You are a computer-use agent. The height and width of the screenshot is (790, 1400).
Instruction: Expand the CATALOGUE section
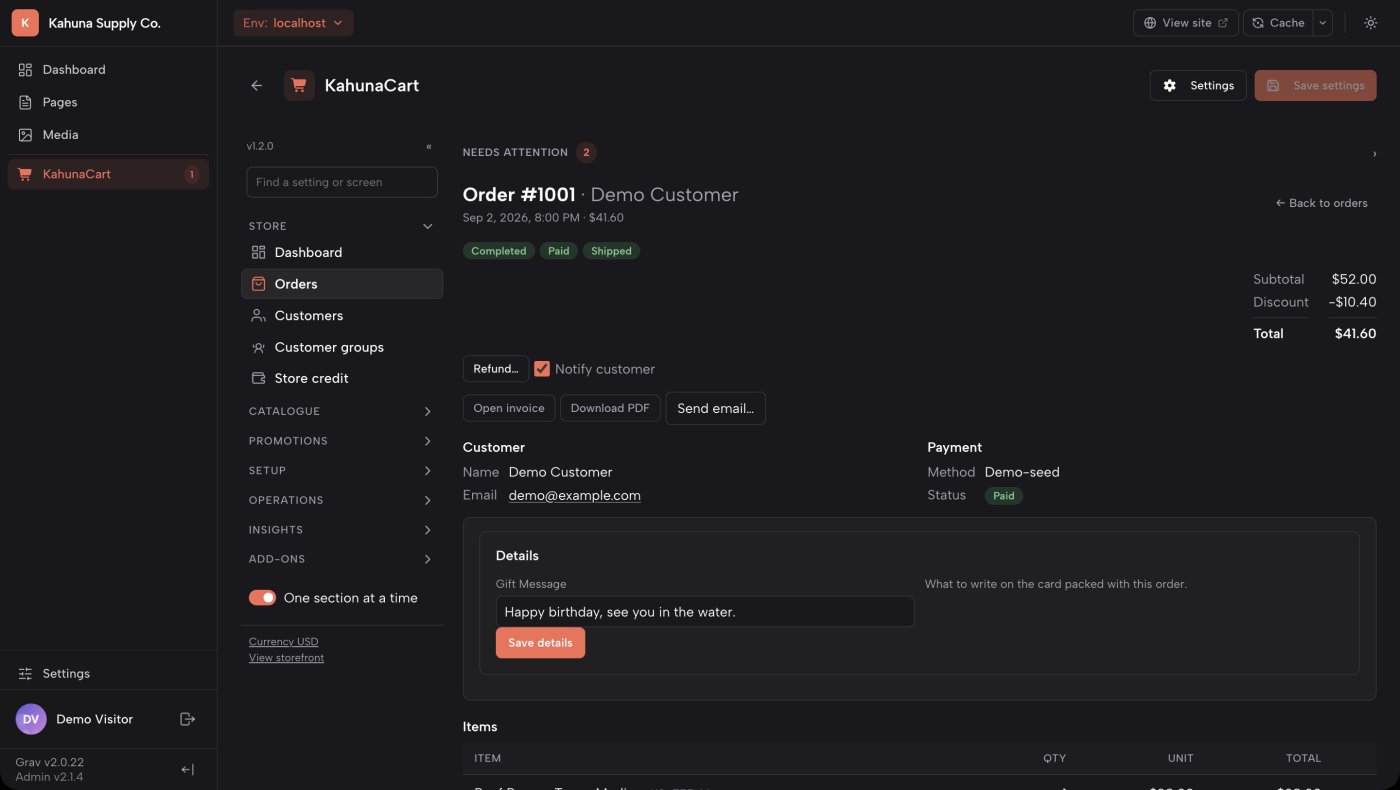click(341, 411)
